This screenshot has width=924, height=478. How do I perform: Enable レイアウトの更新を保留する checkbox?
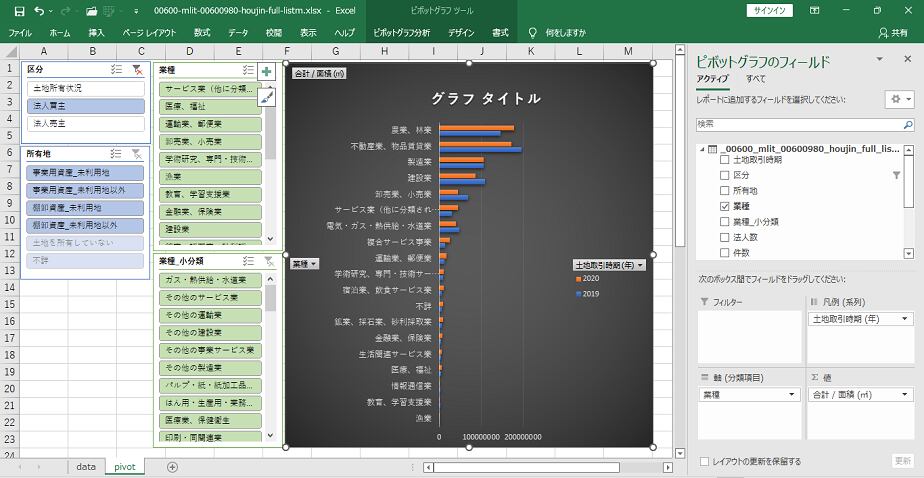(x=705, y=461)
